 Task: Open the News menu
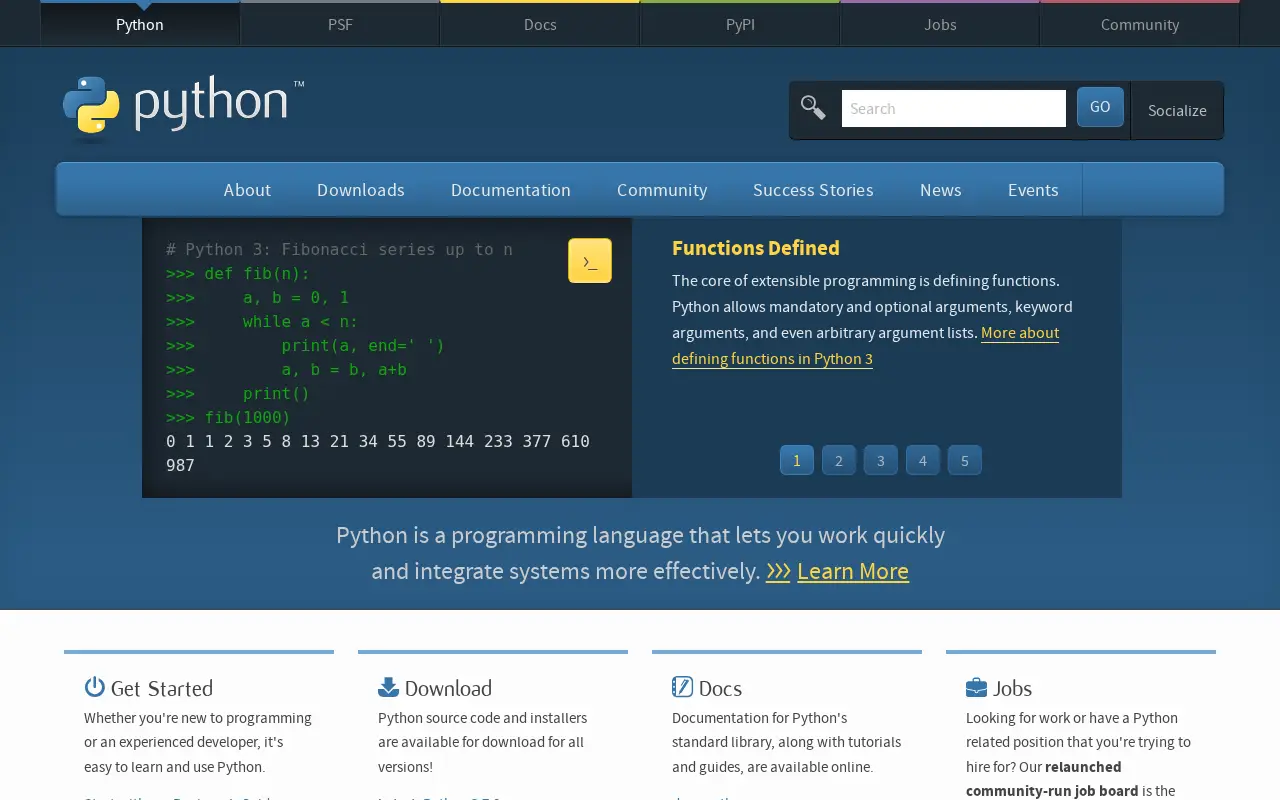(941, 190)
